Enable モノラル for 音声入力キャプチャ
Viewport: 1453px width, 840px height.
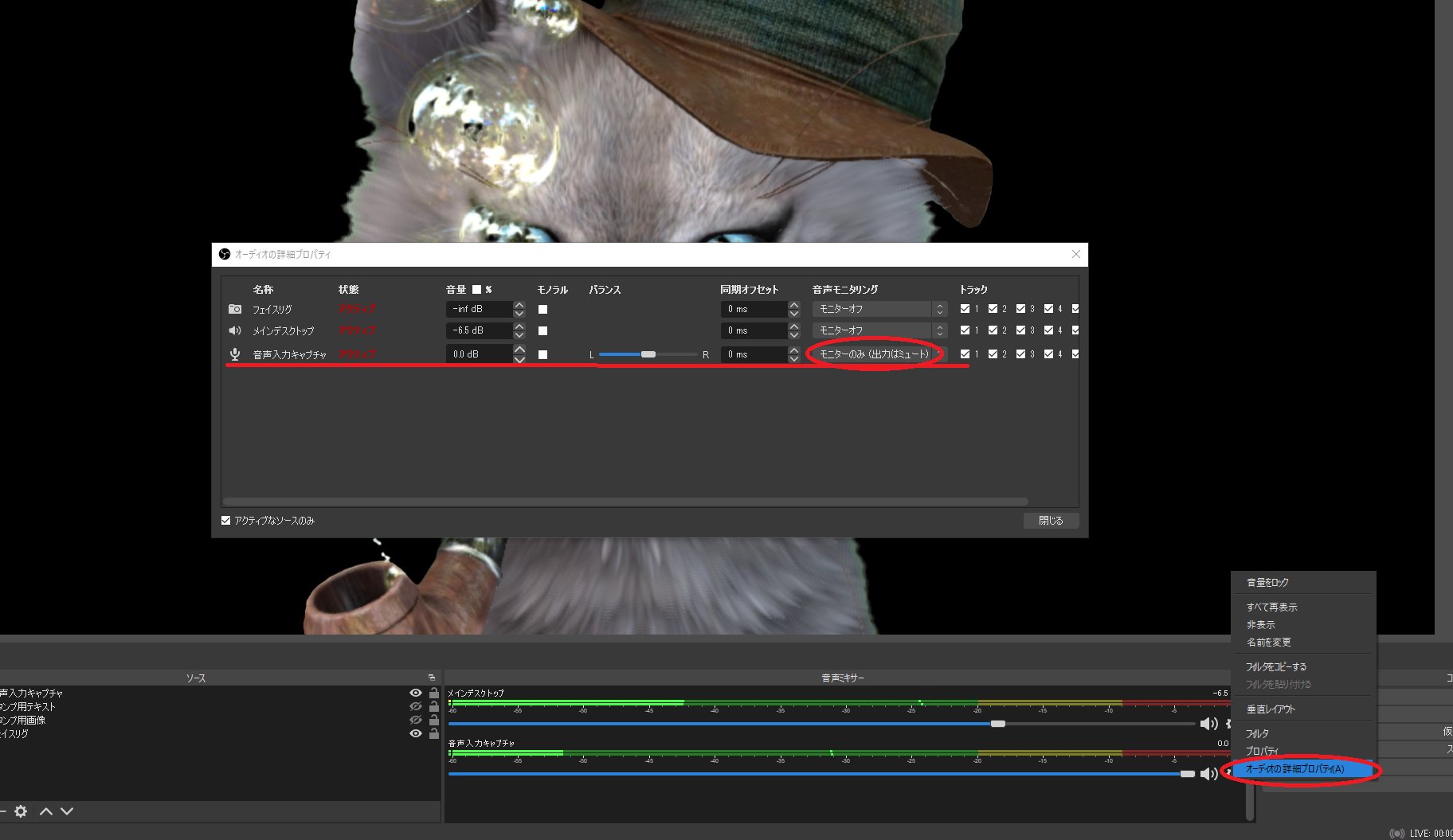[542, 354]
